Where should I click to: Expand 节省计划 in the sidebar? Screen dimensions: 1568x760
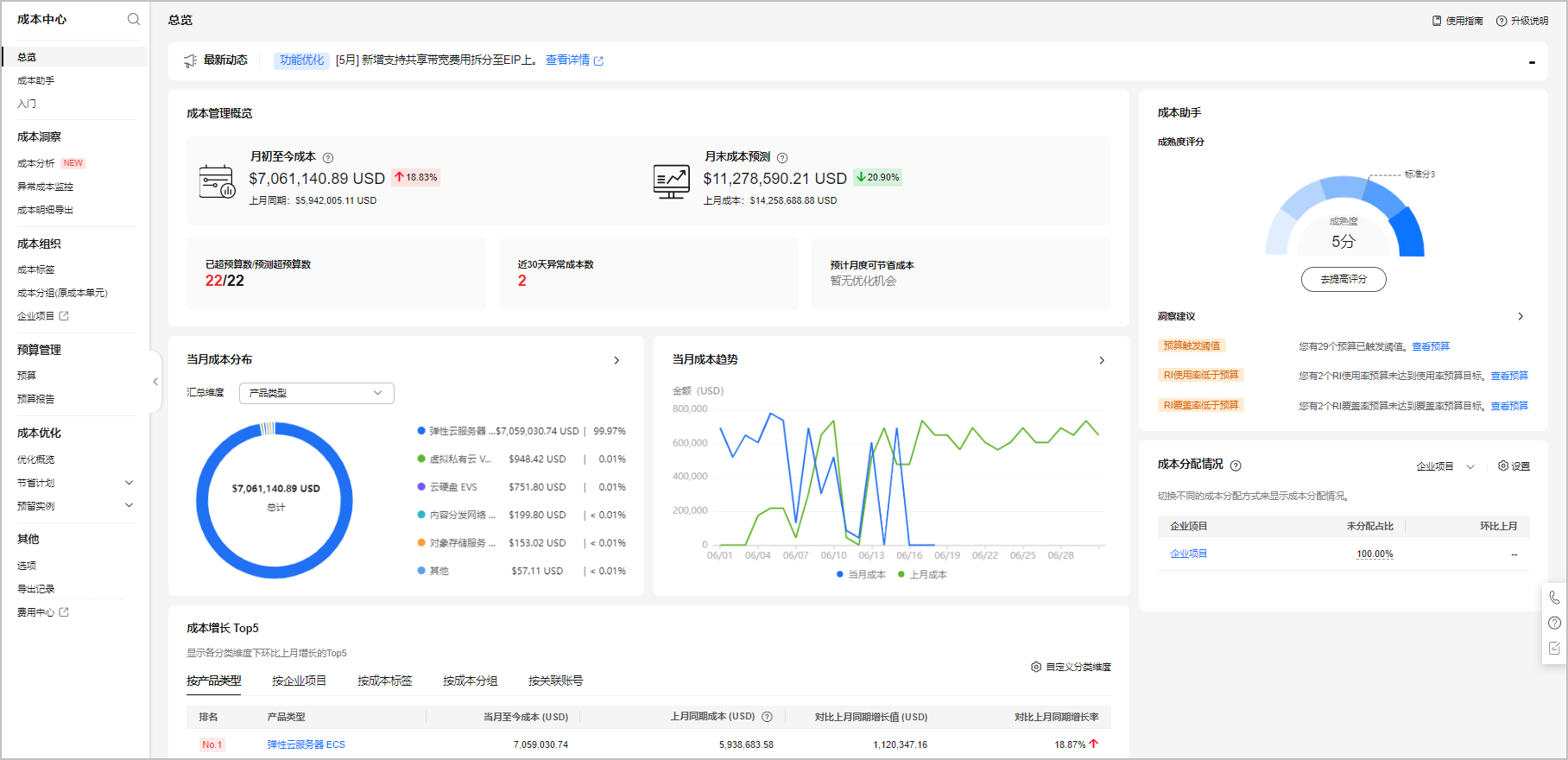coord(130,483)
